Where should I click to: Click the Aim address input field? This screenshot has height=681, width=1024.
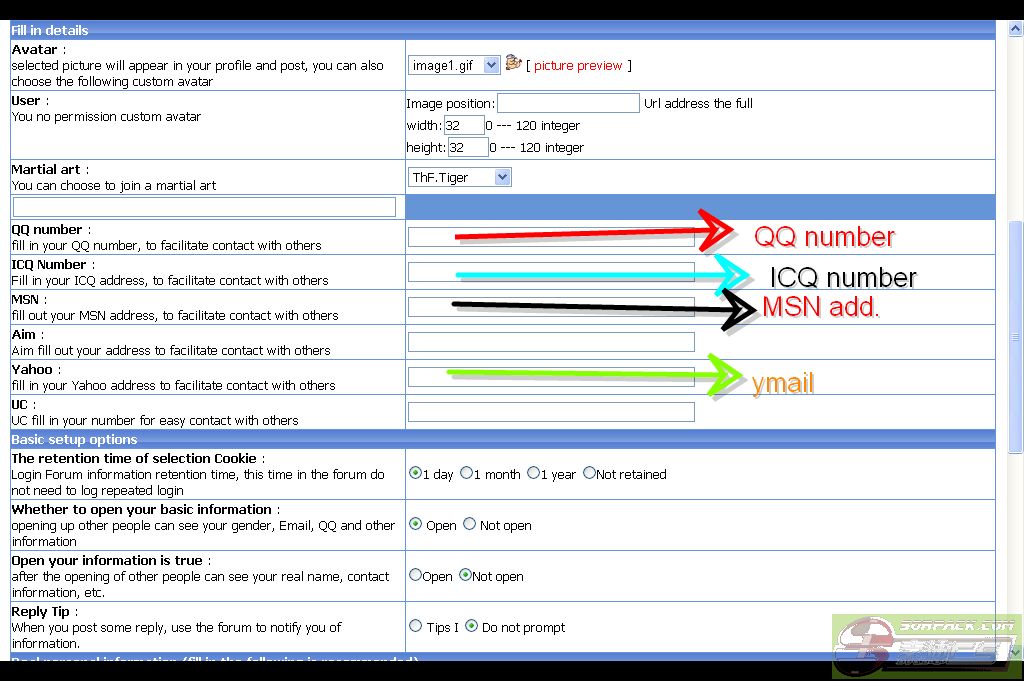551,342
